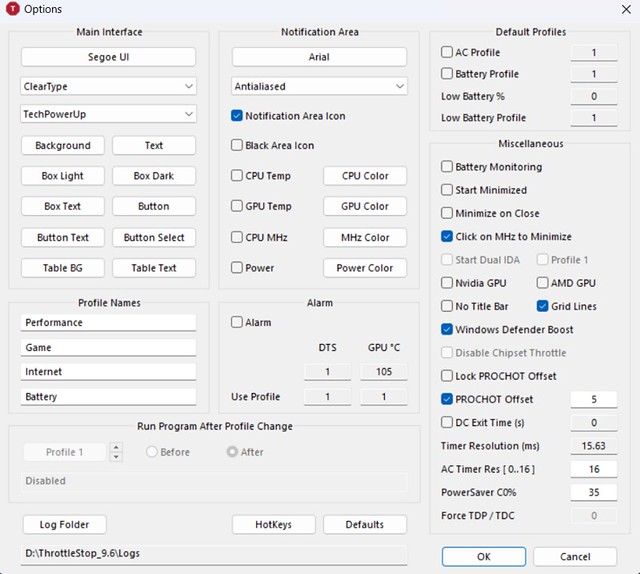Pick the Background color
The image size is (640, 574).
63,145
